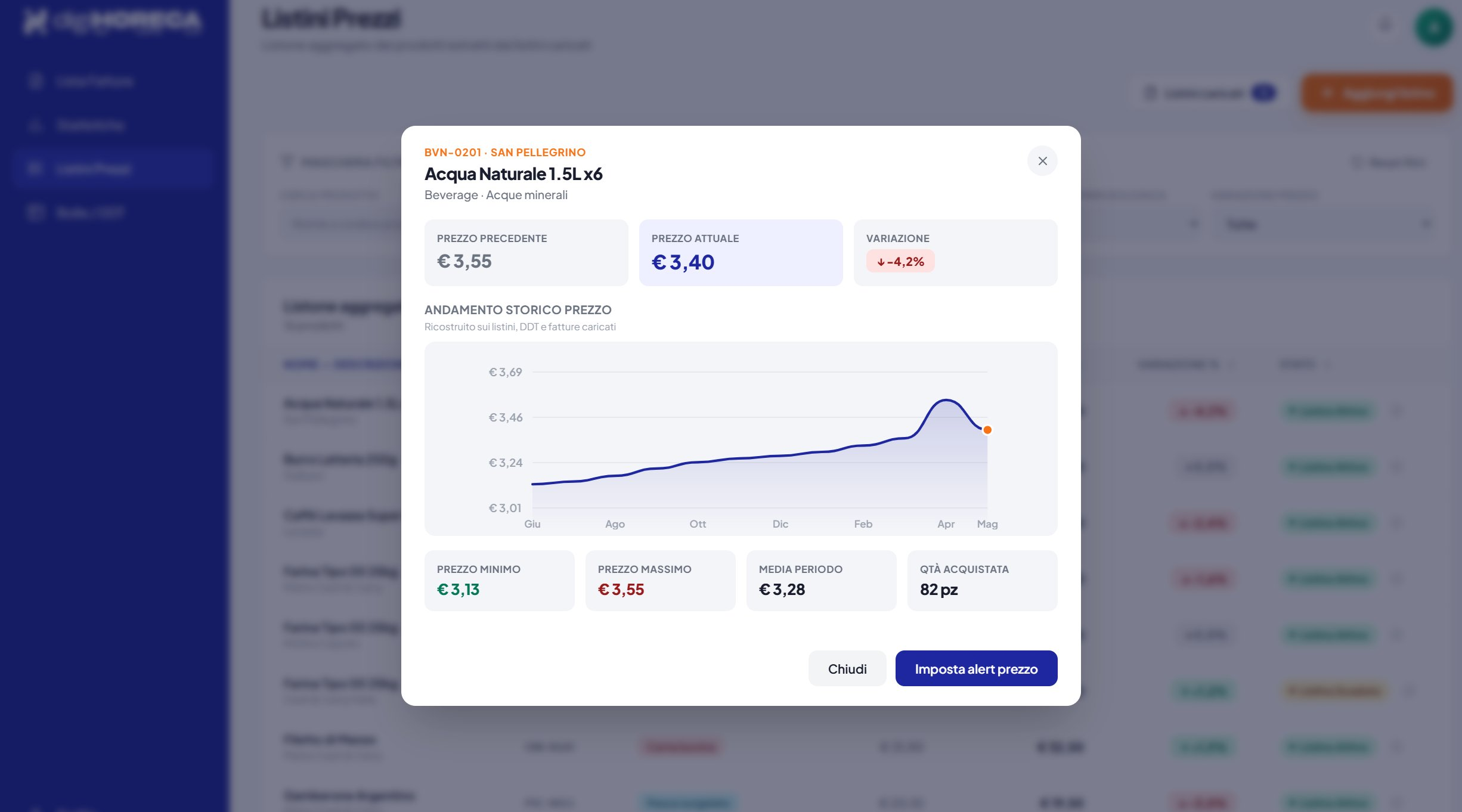Screen dimensions: 1462x812
Task: Click the current price value € 3,40
Action: click(x=683, y=262)
